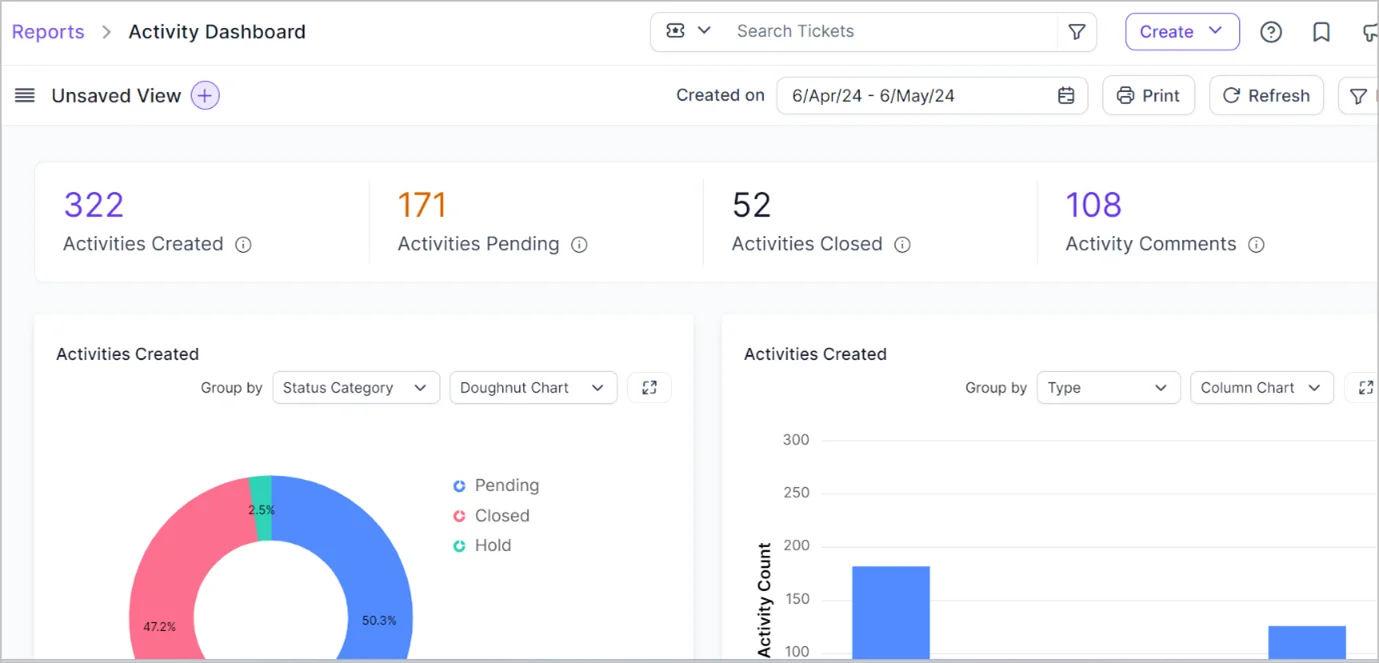Toggle the Pending series in the legend

[496, 485]
